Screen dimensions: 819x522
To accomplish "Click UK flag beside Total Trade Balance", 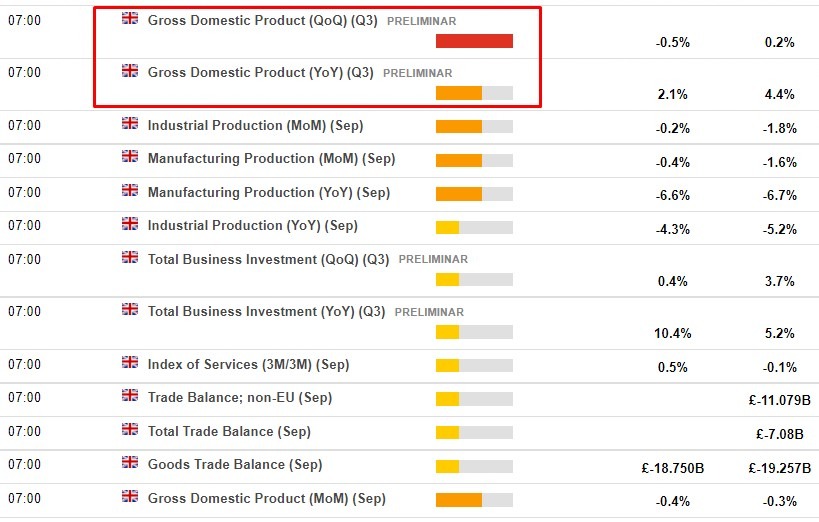I will point(130,429).
